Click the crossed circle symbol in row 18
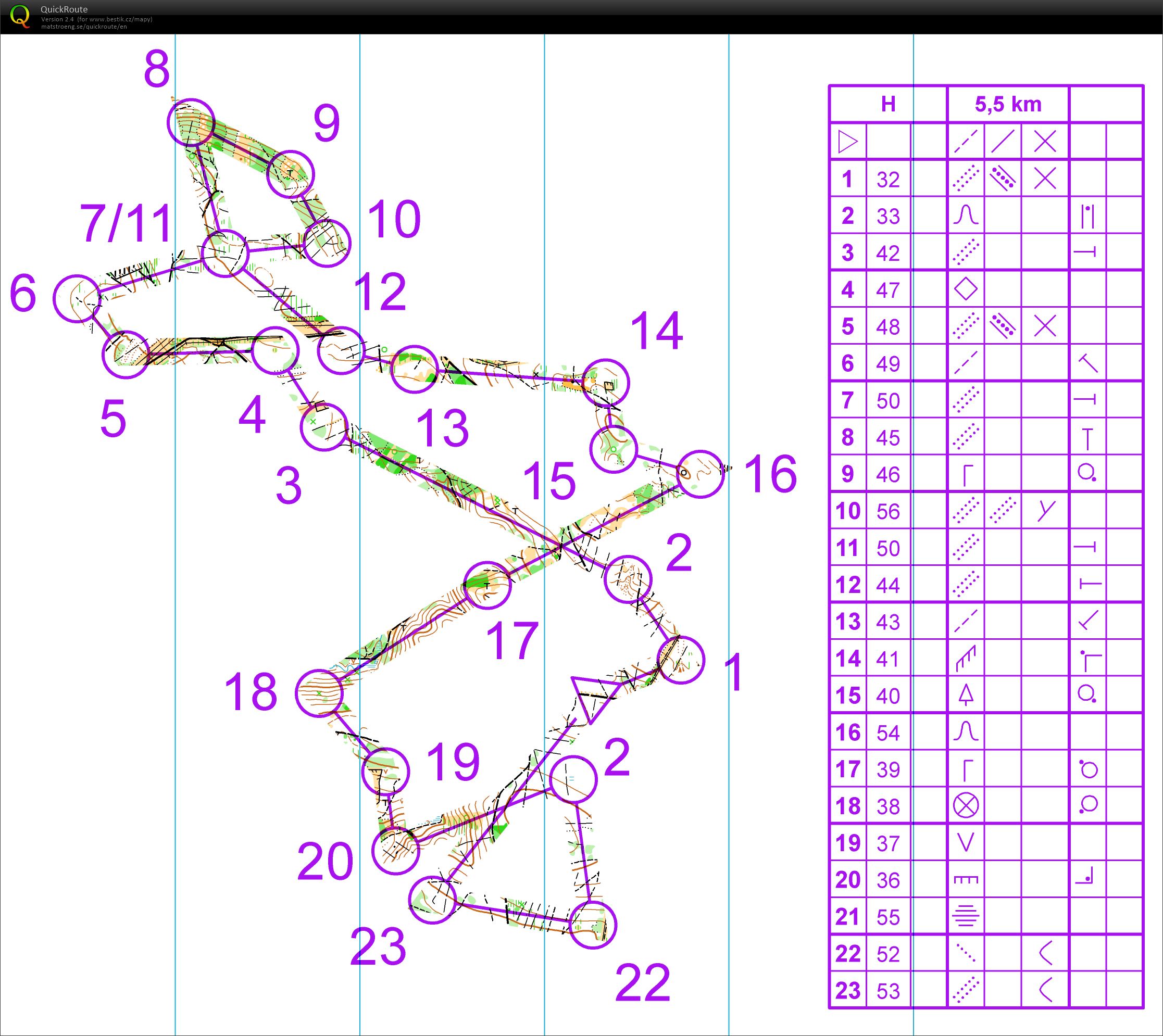The height and width of the screenshot is (1036, 1163). coord(966,806)
